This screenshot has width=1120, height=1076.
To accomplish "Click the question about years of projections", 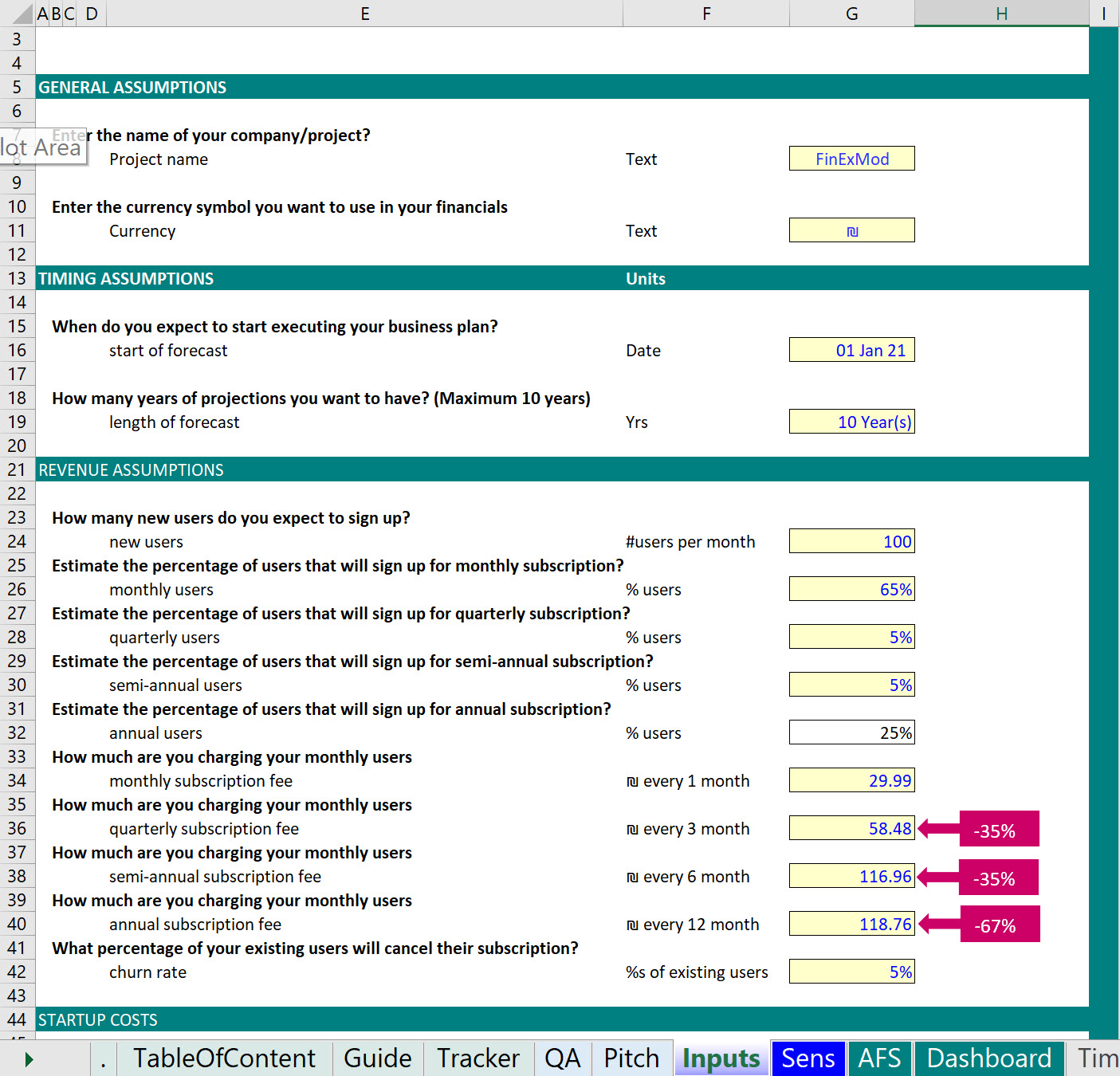I will point(321,399).
